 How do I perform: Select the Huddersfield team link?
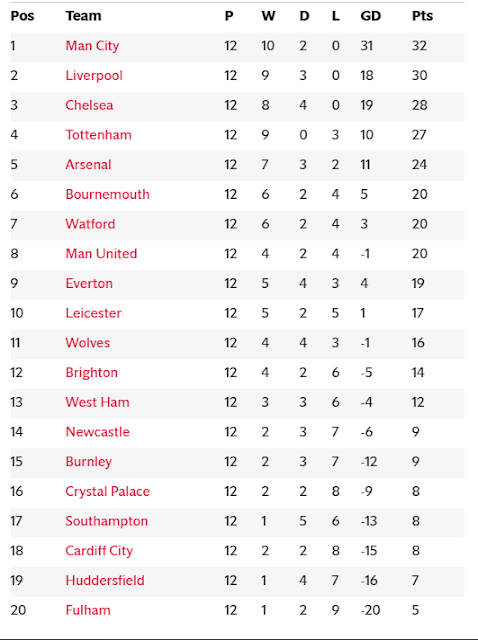pos(105,580)
